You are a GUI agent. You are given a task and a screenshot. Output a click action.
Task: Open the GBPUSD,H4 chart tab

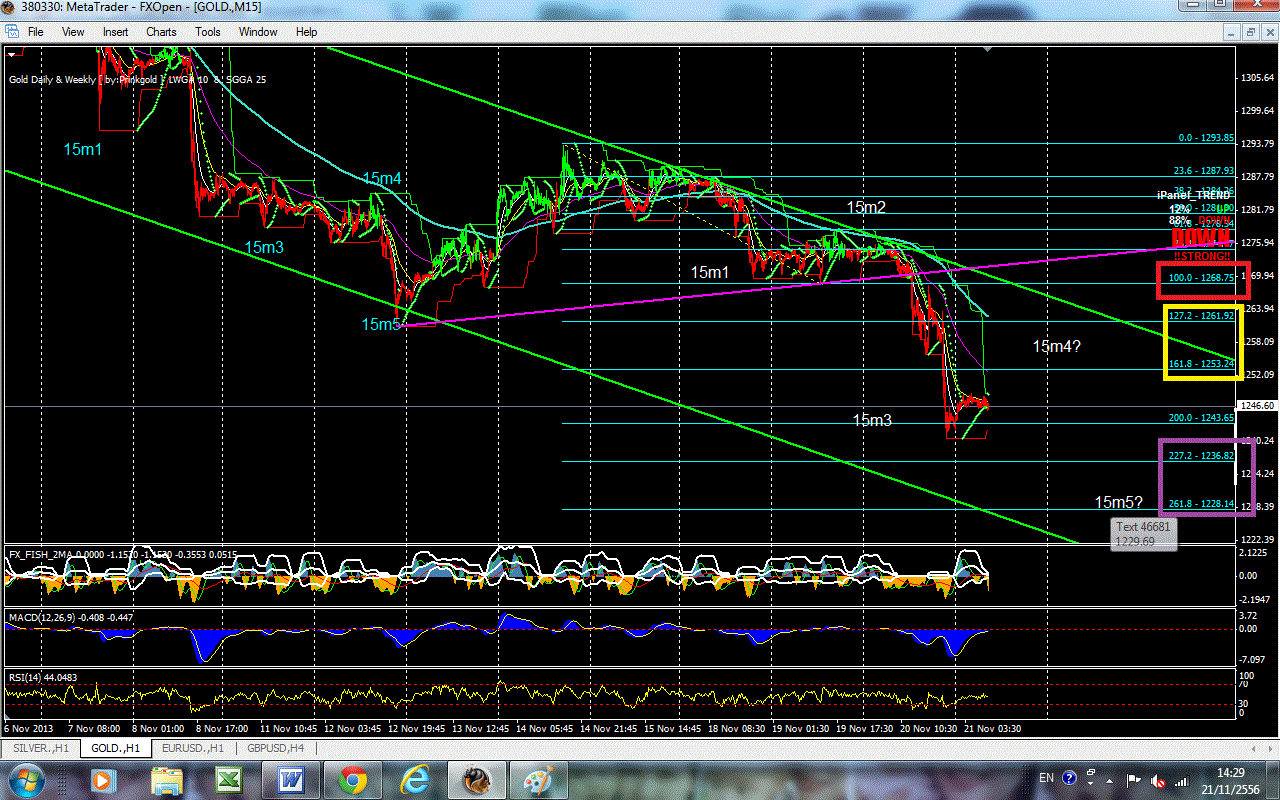click(276, 747)
